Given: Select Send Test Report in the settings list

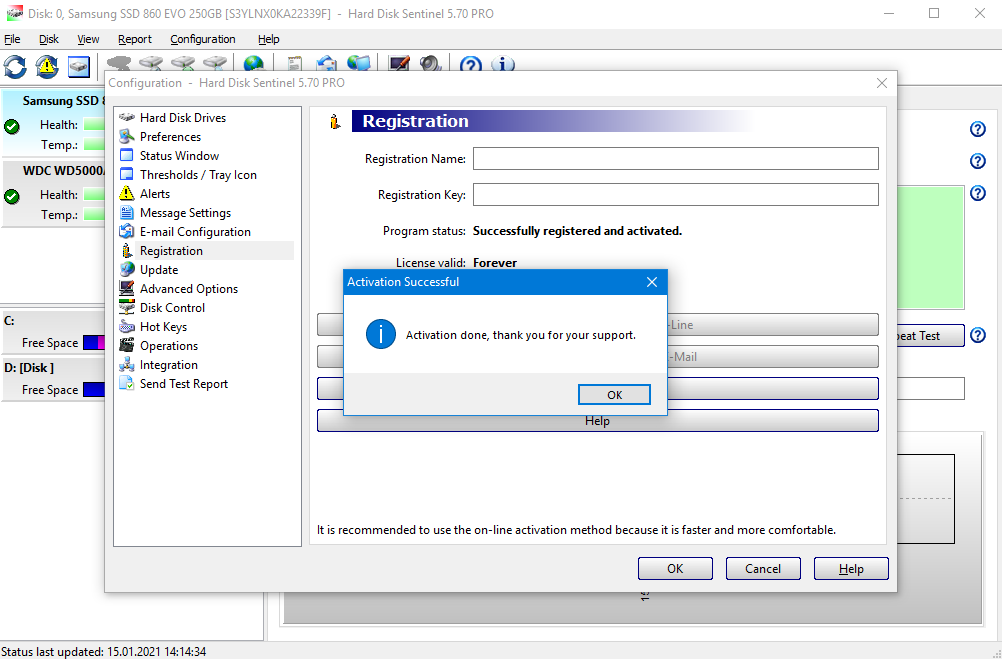Looking at the screenshot, I should [183, 384].
